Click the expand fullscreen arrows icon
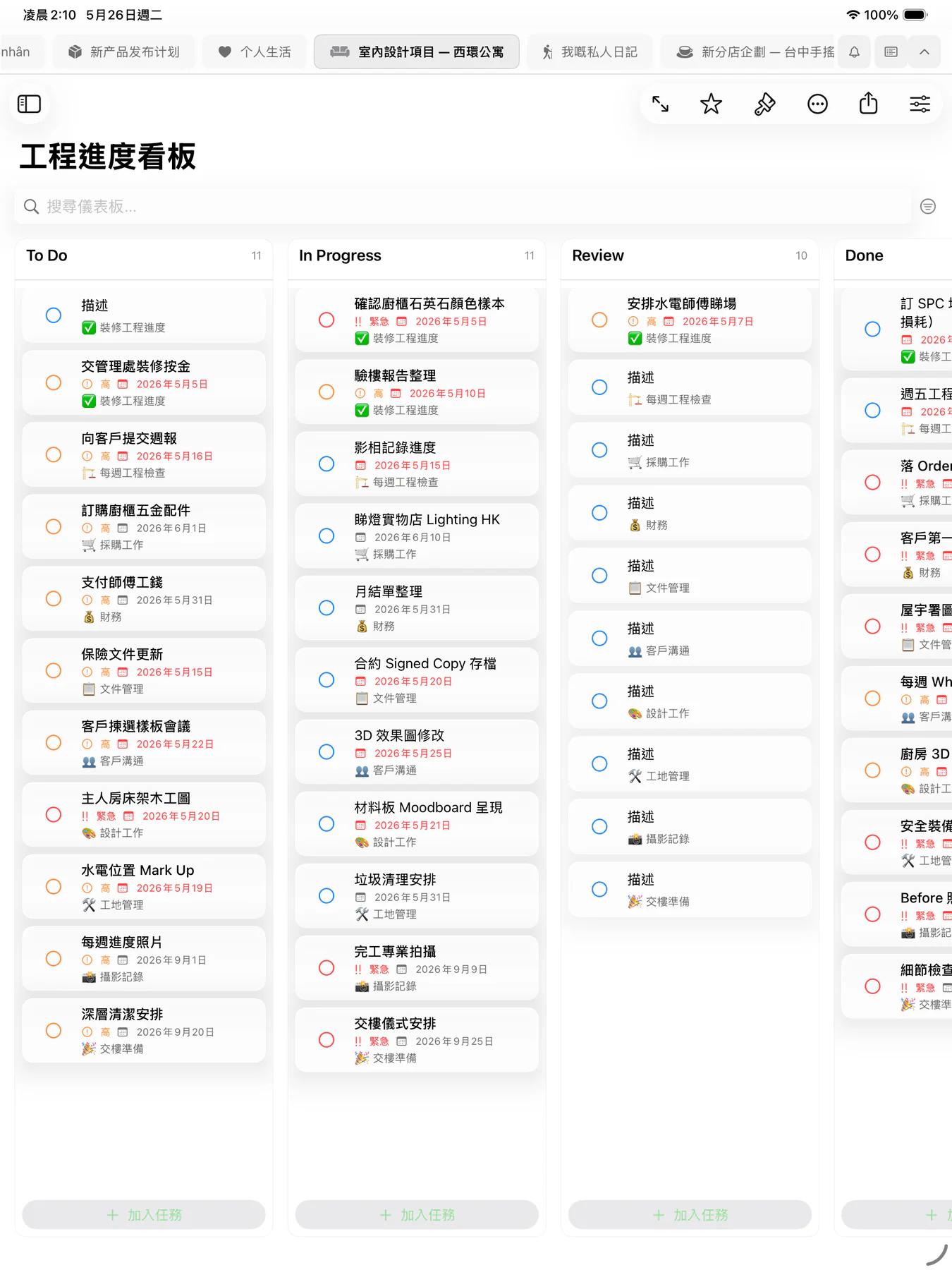 click(660, 104)
